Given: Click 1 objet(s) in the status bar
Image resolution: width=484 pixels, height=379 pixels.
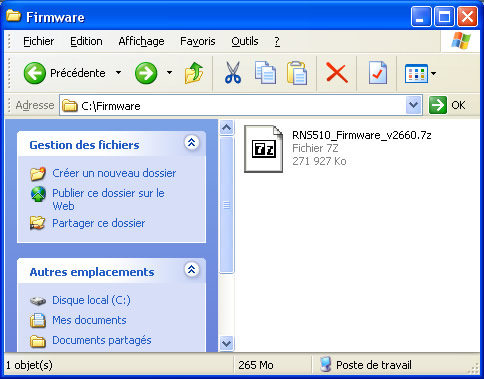Looking at the screenshot, I should click(29, 365).
